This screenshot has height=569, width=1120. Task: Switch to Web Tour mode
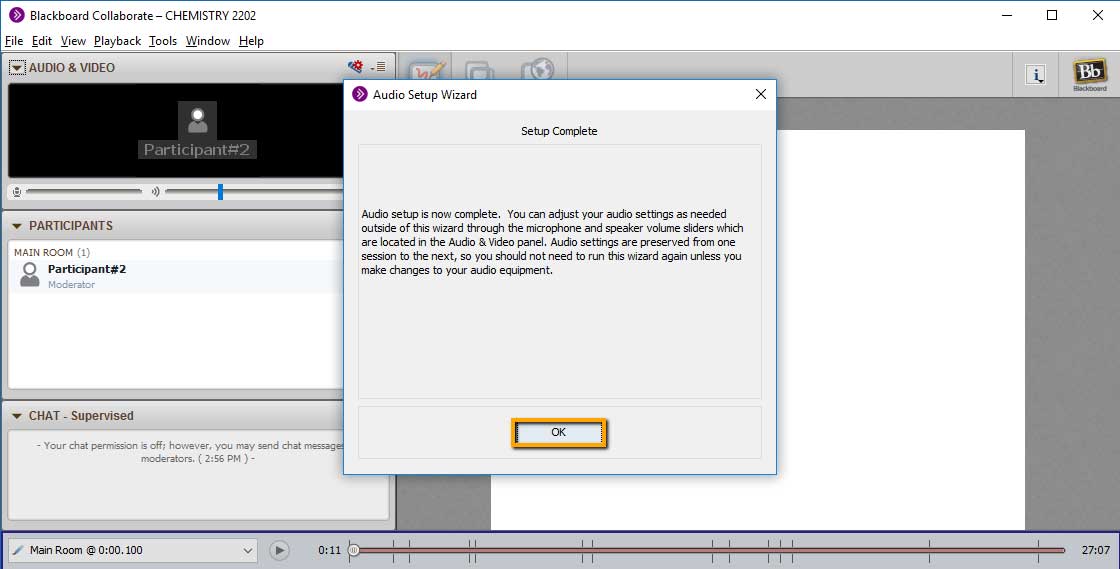coord(537,72)
